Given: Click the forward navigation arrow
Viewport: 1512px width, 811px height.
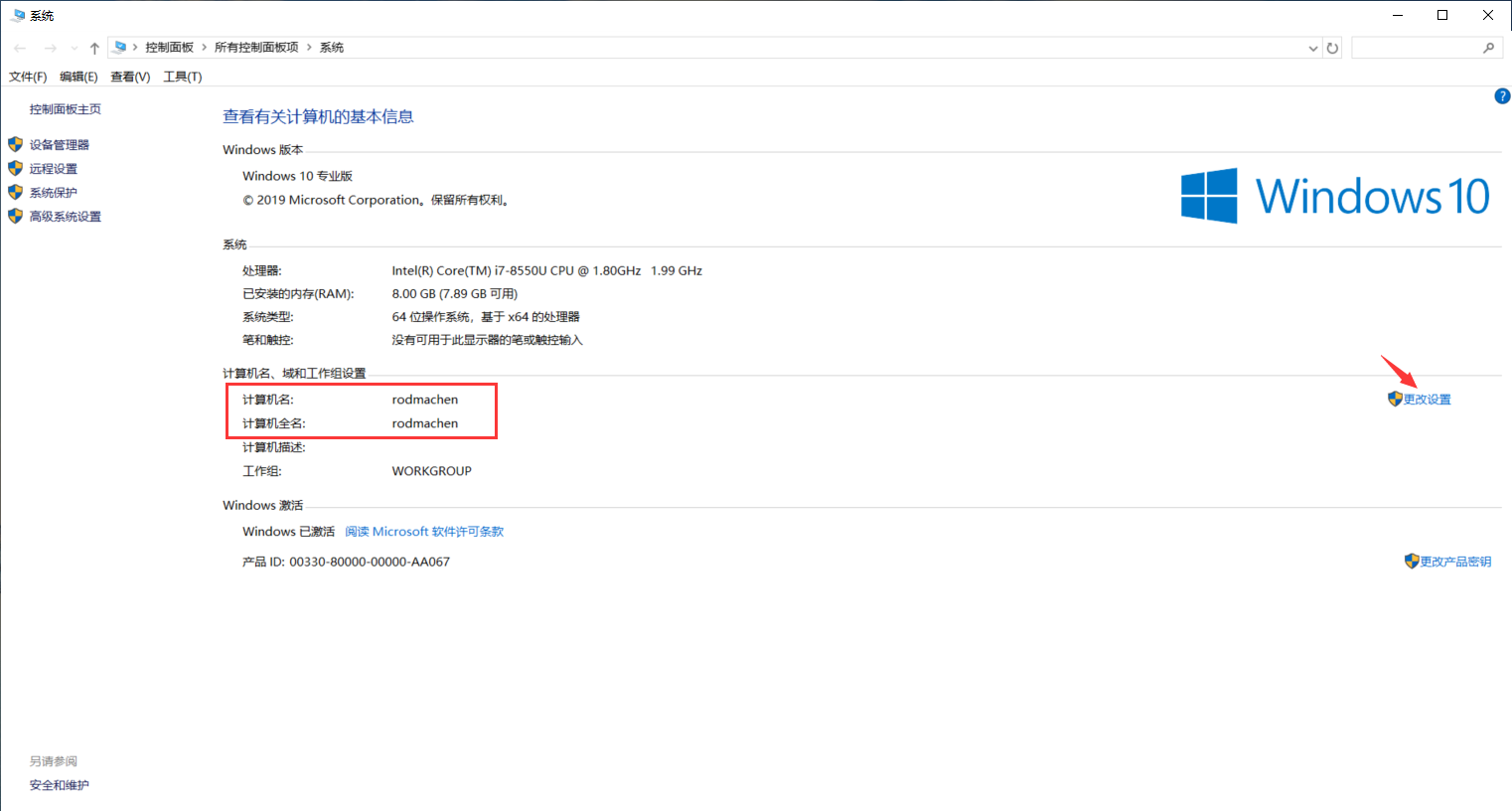Looking at the screenshot, I should tap(50, 48).
